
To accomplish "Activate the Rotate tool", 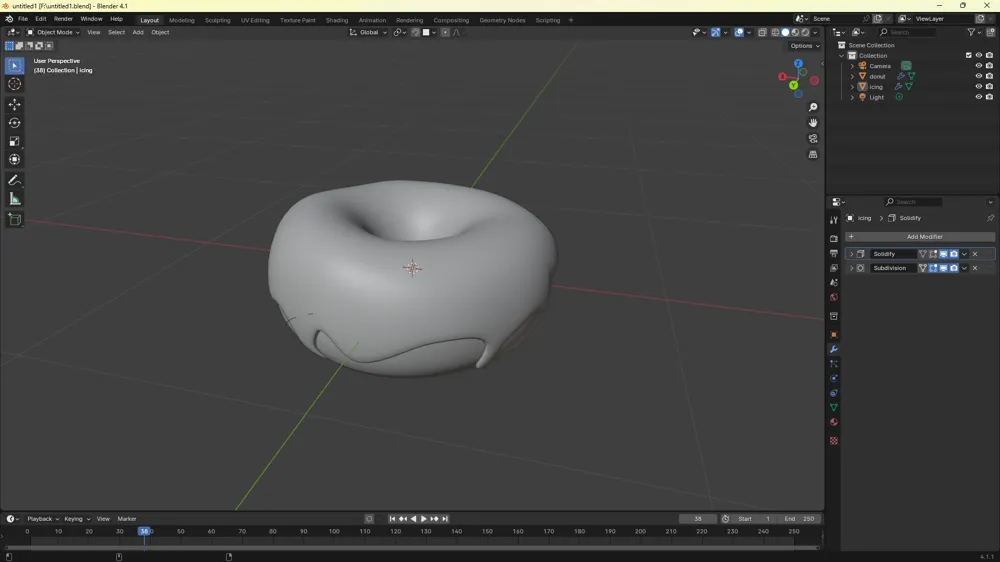I will [15, 122].
